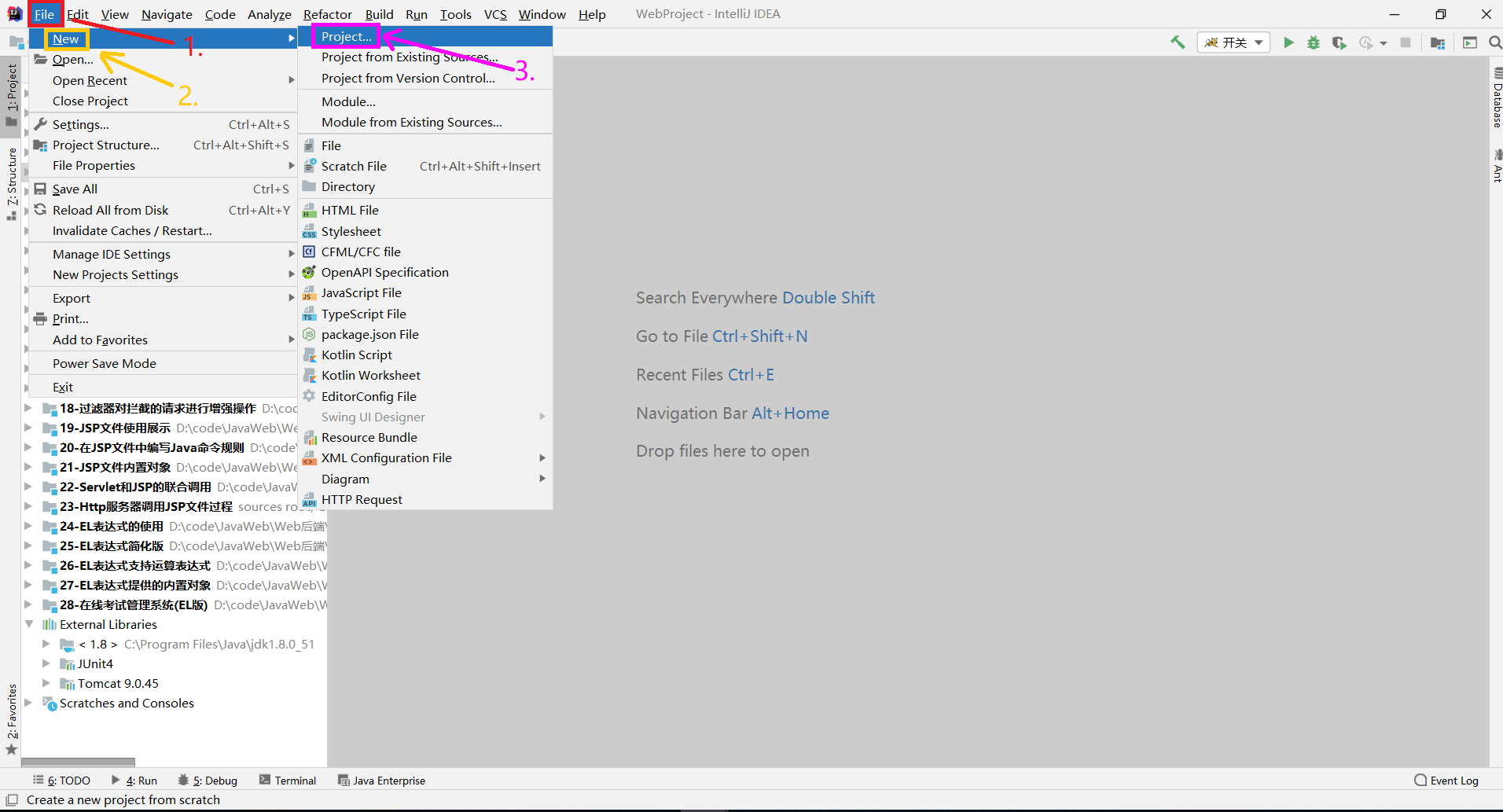Select HTTP Request entry

click(425, 499)
